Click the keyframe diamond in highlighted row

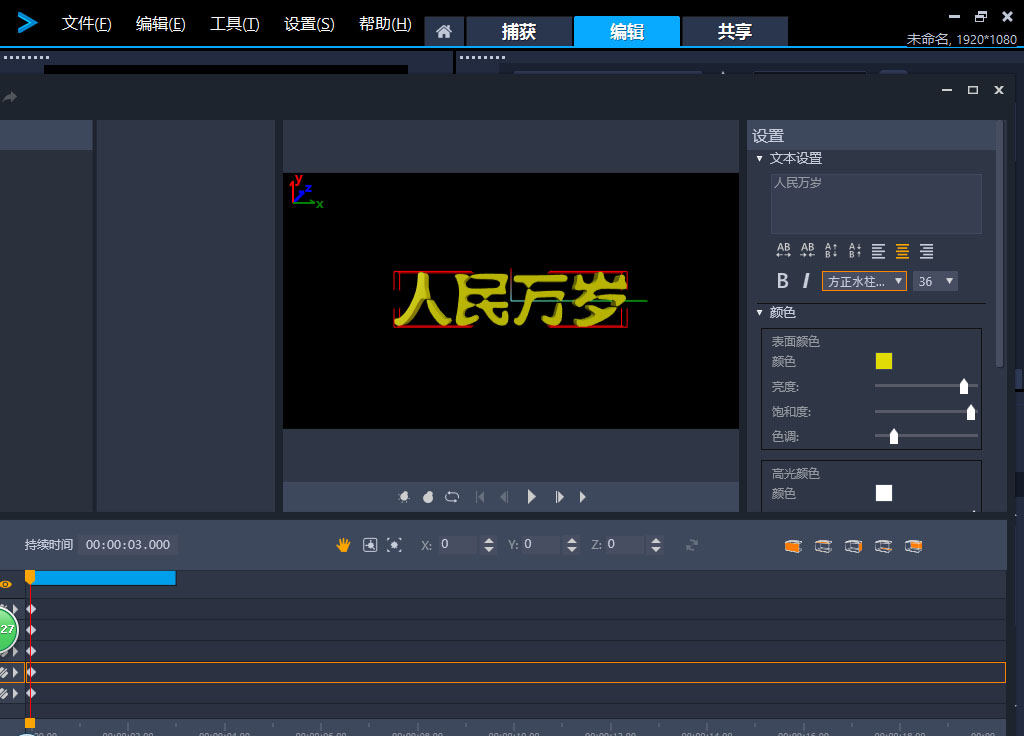click(31, 672)
